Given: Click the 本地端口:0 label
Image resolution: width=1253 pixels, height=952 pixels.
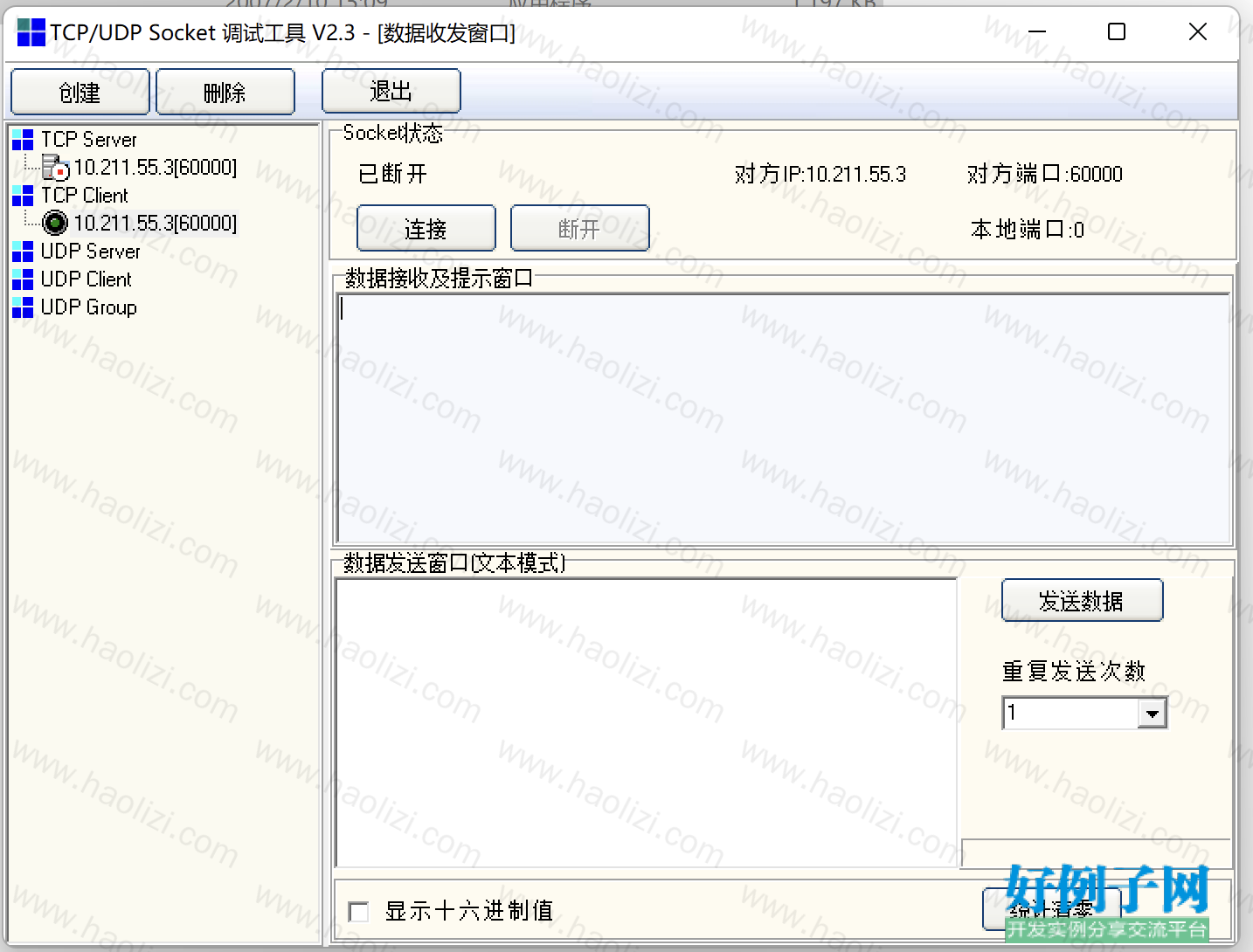Looking at the screenshot, I should coord(1028,230).
